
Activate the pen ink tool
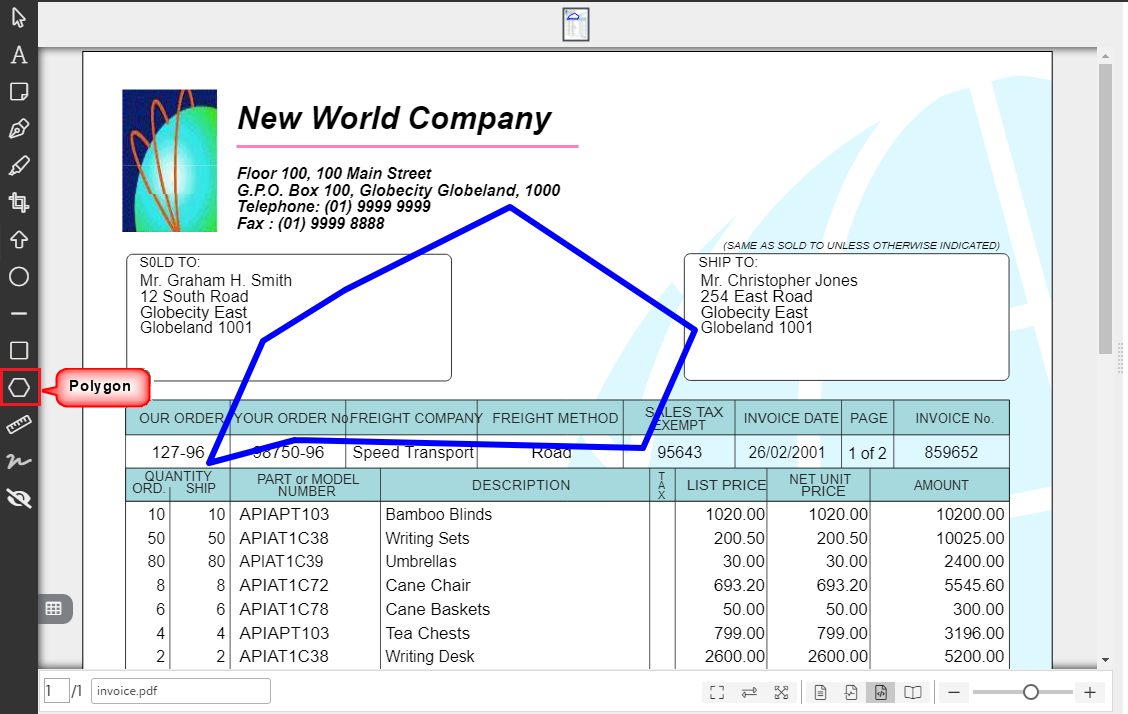[19, 129]
